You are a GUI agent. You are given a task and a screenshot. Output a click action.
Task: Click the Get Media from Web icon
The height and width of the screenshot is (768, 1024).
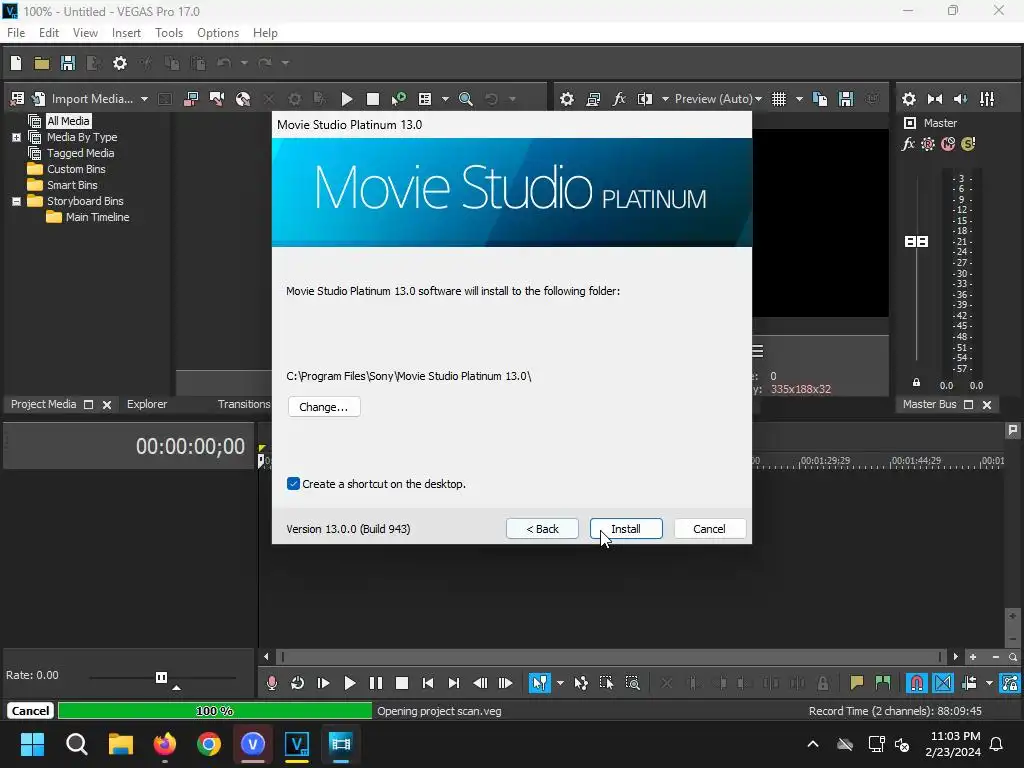pos(243,99)
